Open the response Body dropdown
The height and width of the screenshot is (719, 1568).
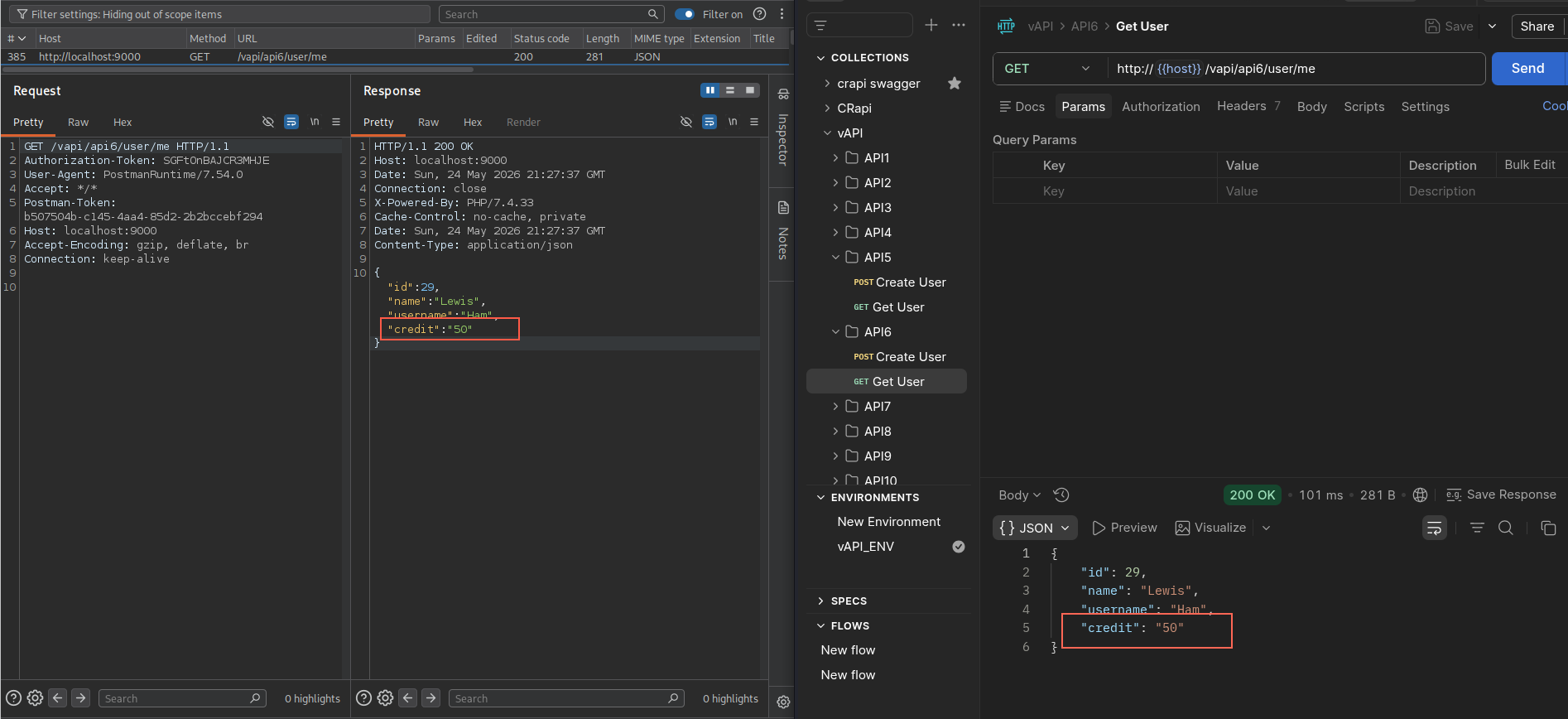[1019, 495]
